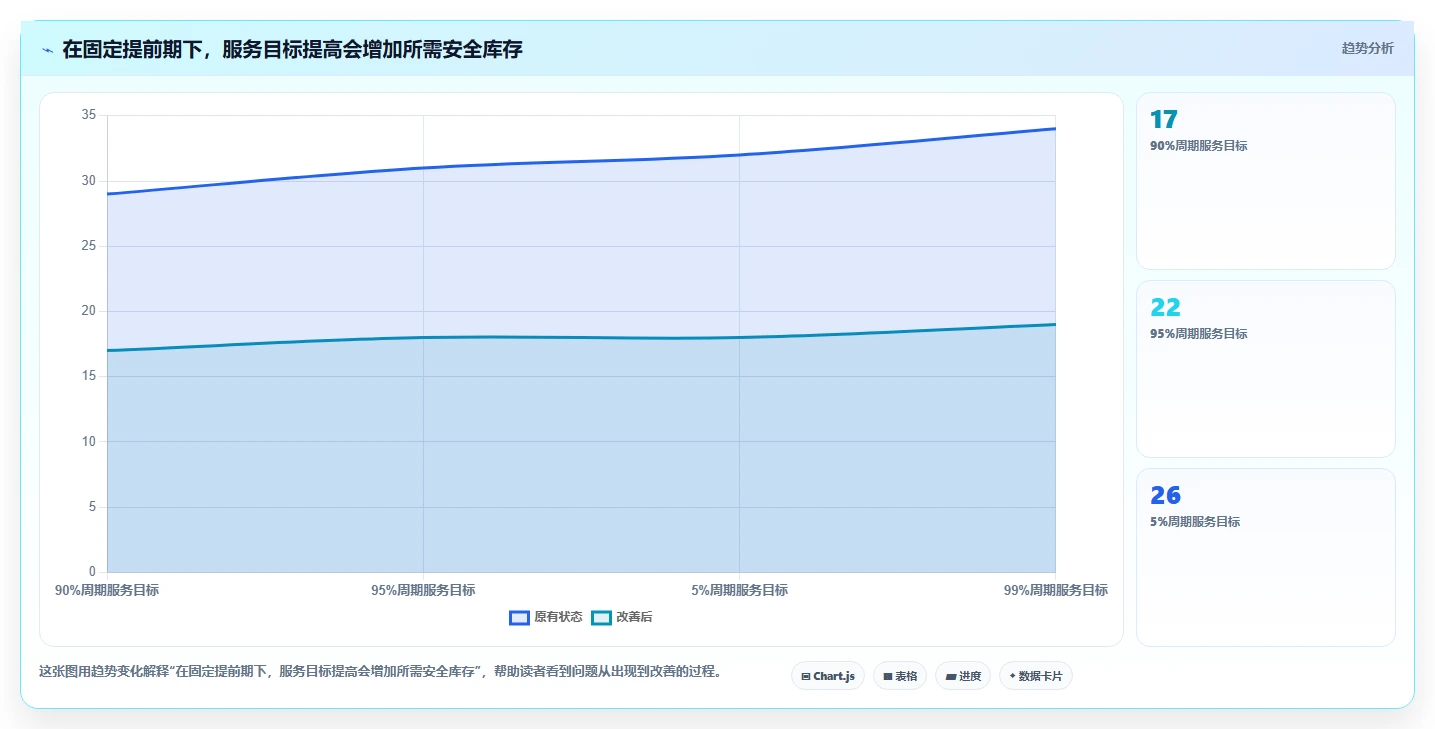Image resolution: width=1435 pixels, height=729 pixels.
Task: Click the icon inside the Chart.js chip
Action: pyautogui.click(x=806, y=677)
